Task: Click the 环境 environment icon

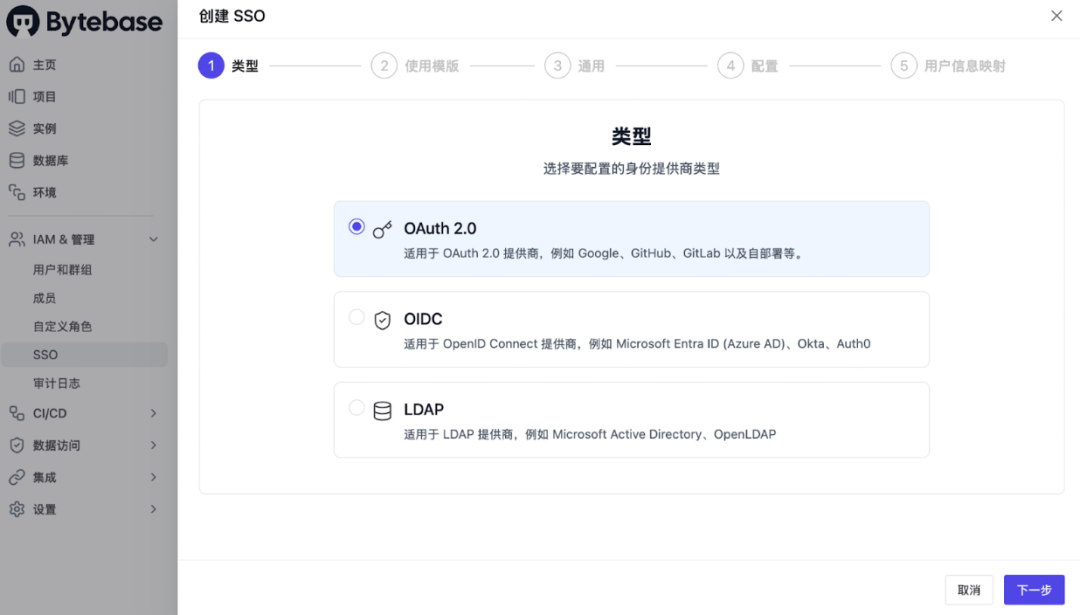Action: coord(17,192)
